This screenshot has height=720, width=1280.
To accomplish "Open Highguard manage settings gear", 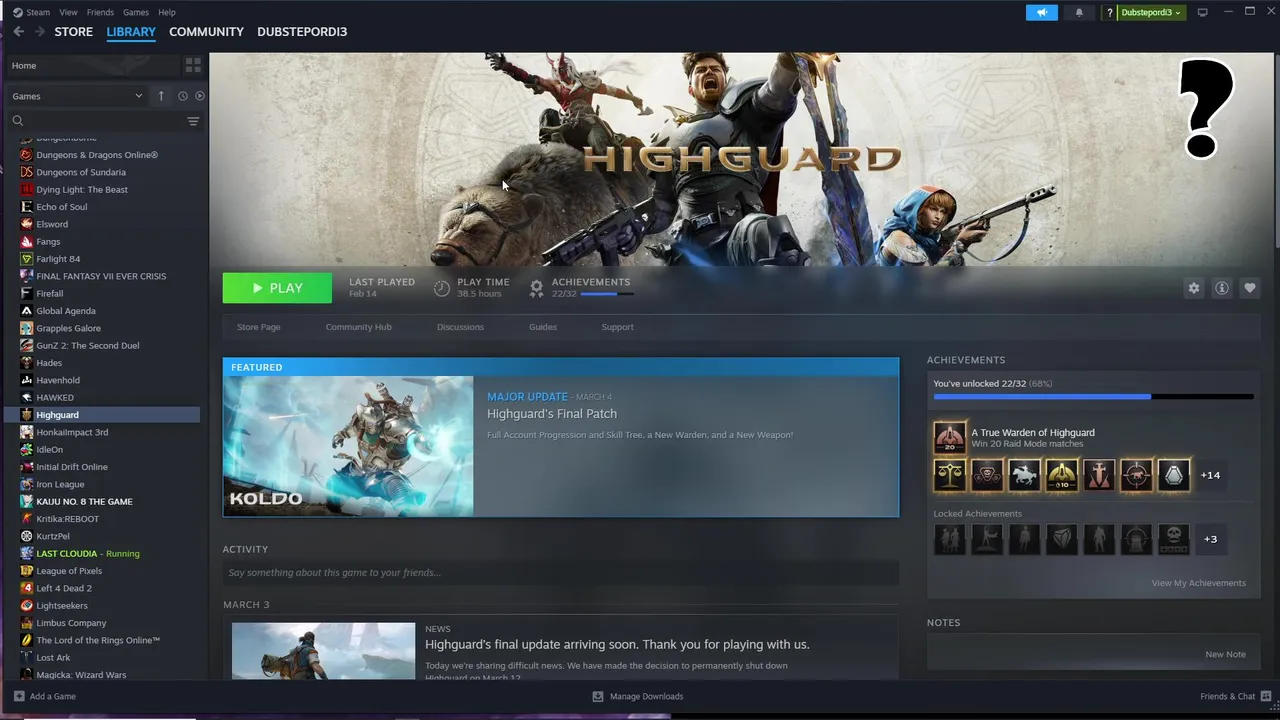I will (1193, 288).
